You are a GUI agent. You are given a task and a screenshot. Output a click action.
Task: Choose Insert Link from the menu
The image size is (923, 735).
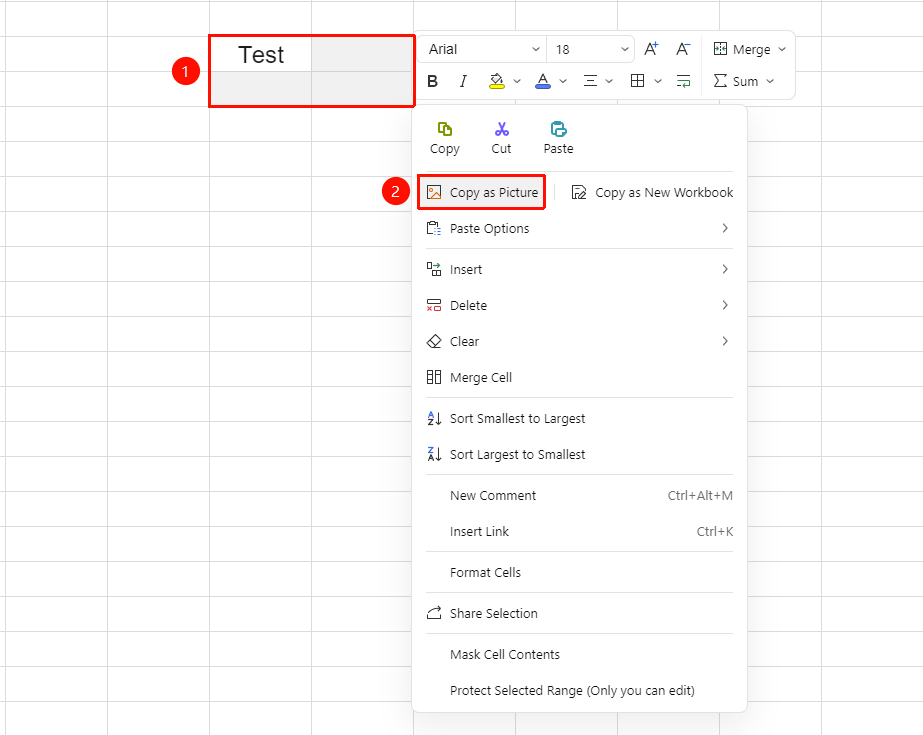(579, 531)
